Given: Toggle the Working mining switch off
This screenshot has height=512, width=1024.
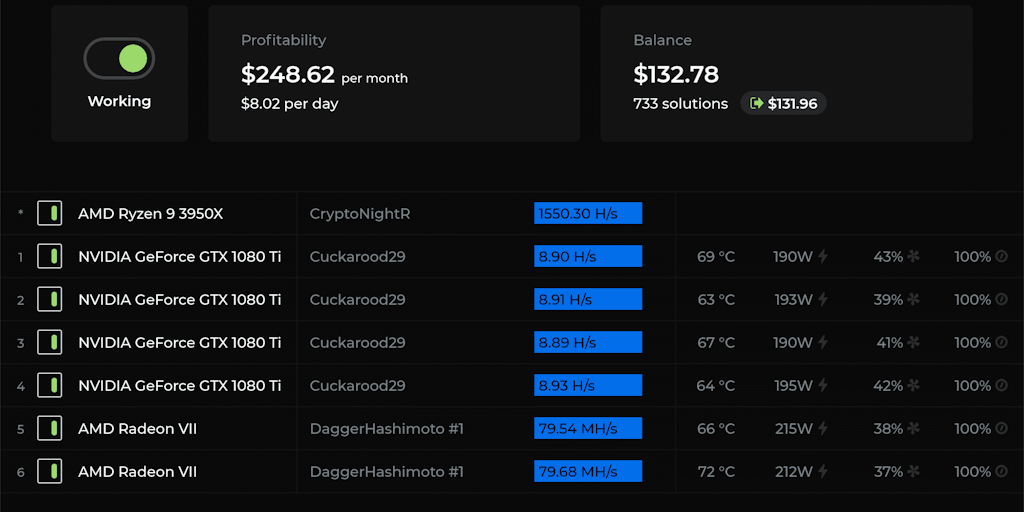Looking at the screenshot, I should click(119, 59).
